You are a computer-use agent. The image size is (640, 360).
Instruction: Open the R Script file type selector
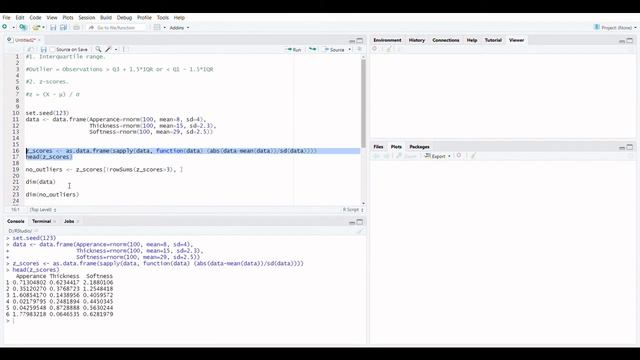click(353, 209)
